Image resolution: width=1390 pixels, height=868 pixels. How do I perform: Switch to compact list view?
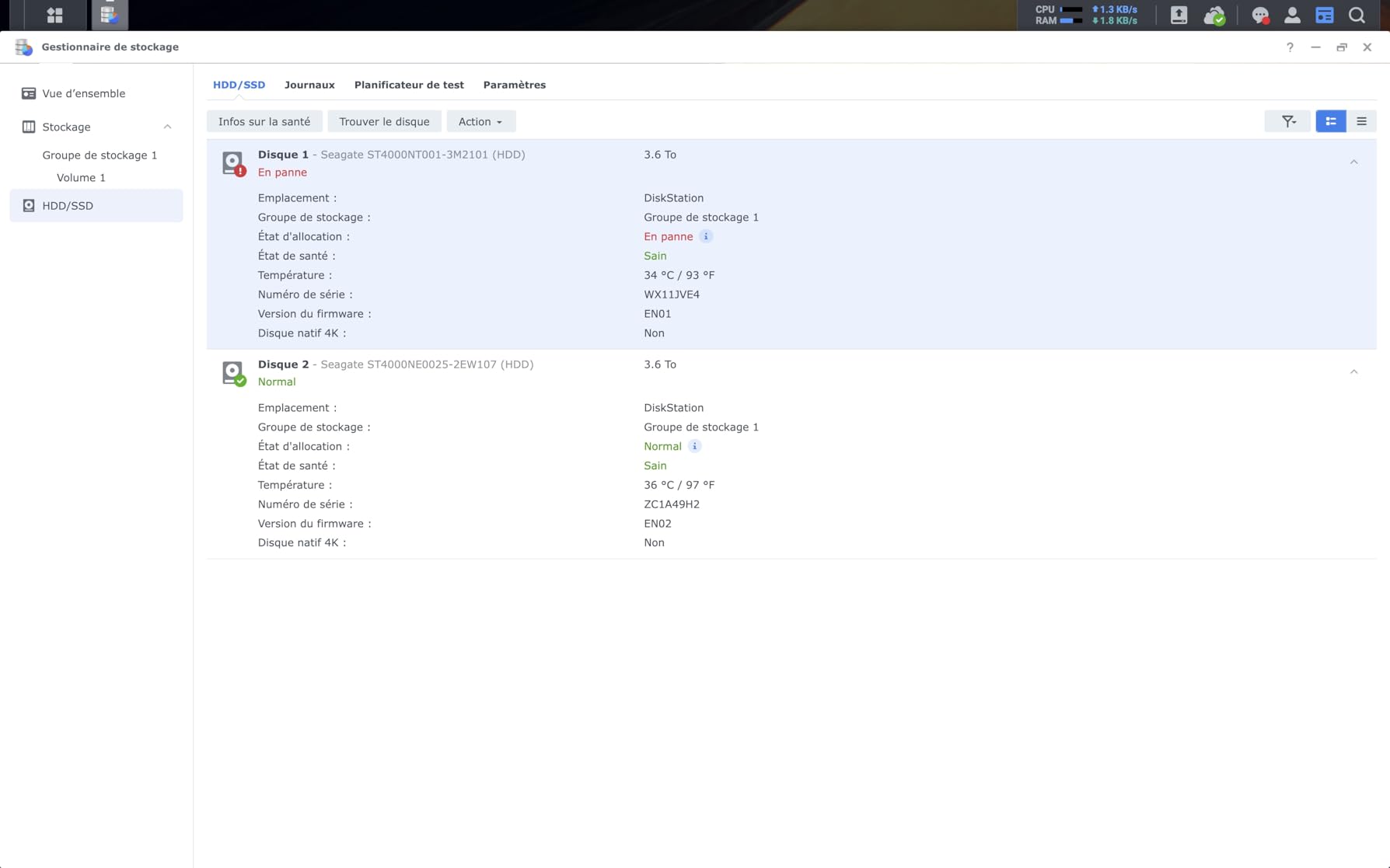[1361, 121]
